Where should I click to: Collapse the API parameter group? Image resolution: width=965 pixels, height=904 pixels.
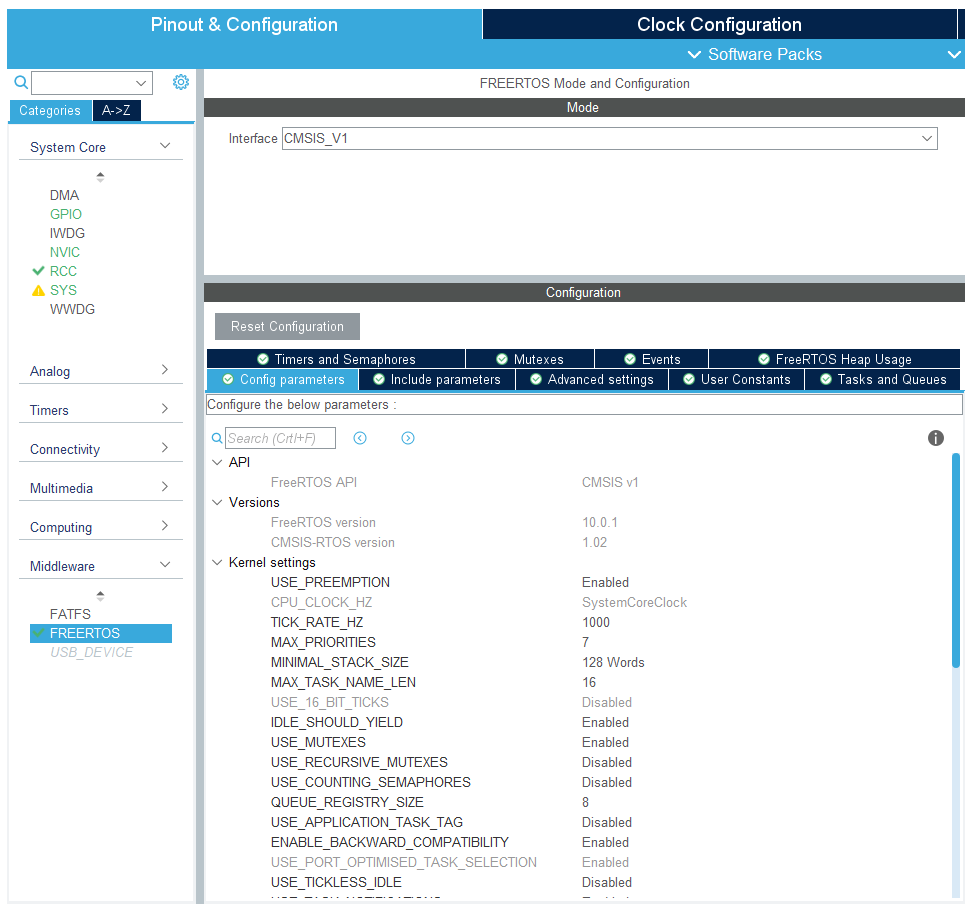click(x=217, y=462)
